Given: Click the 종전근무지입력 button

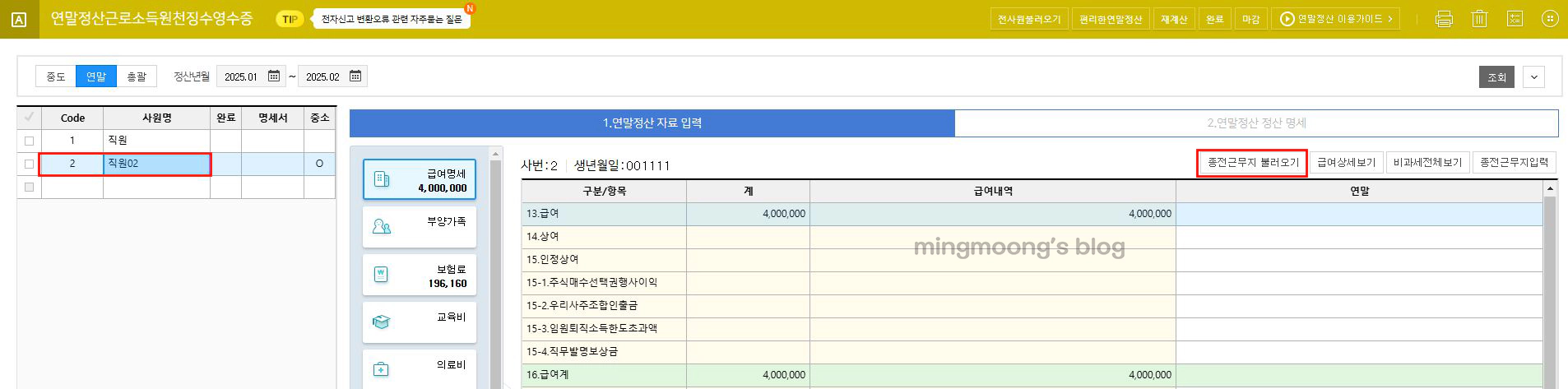Looking at the screenshot, I should click(x=1514, y=163).
